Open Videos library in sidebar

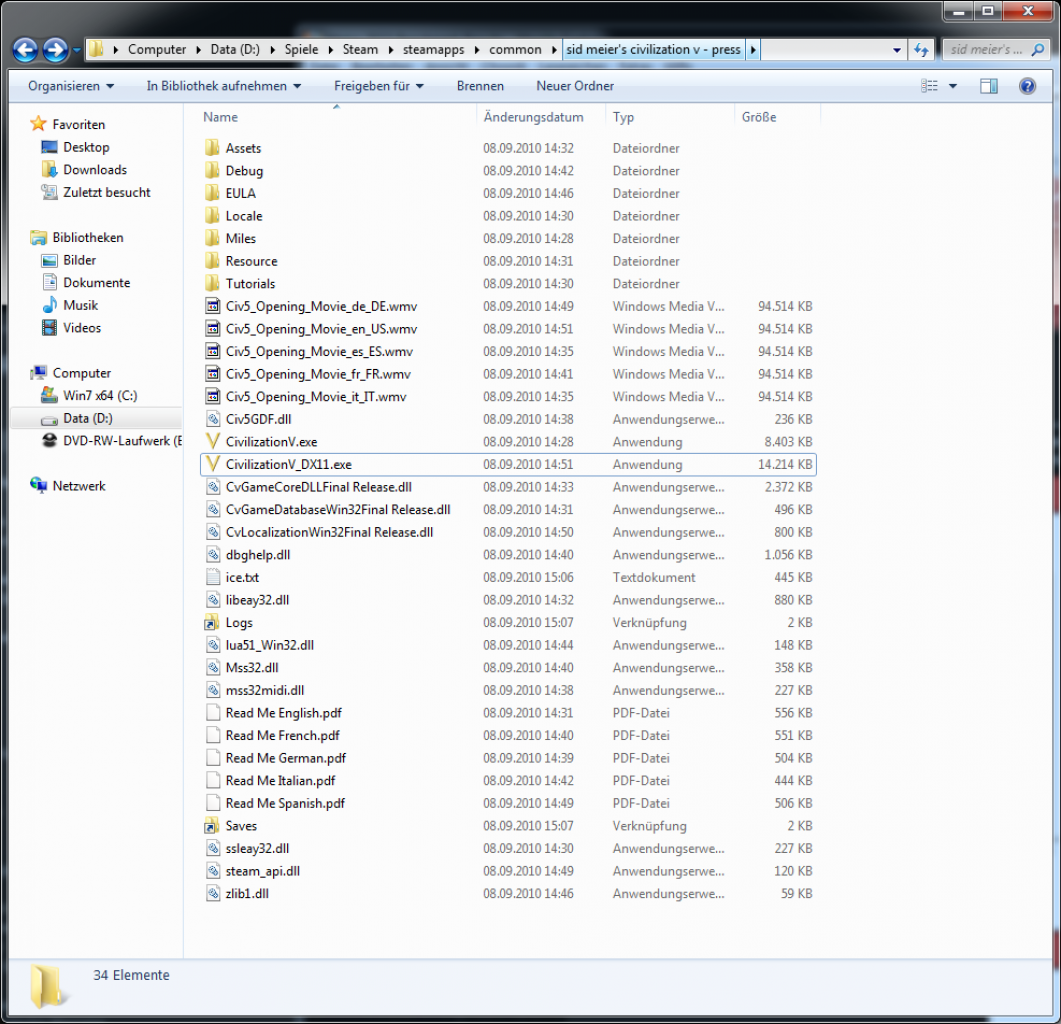click(x=82, y=328)
